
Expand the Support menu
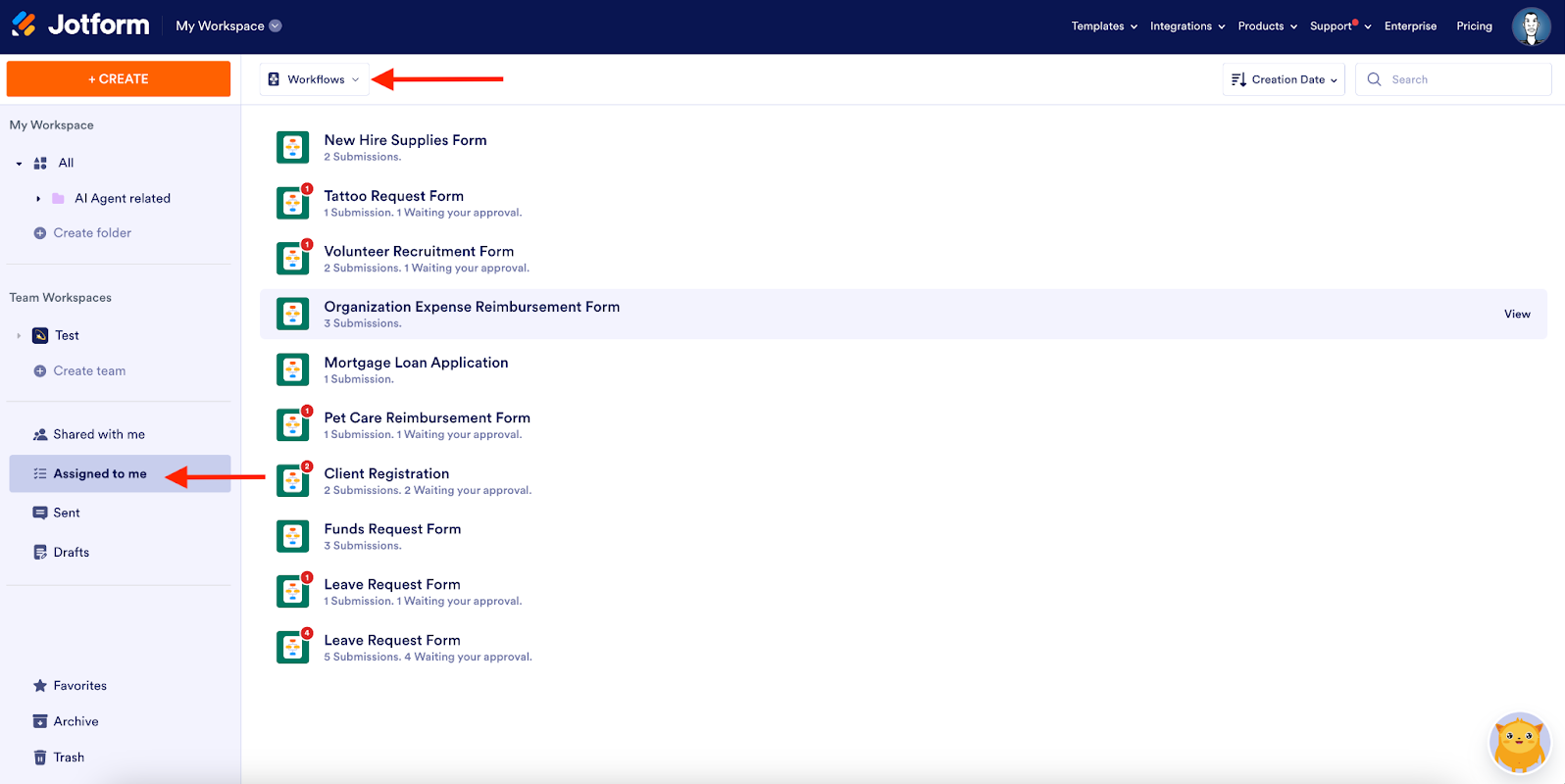click(x=1340, y=26)
